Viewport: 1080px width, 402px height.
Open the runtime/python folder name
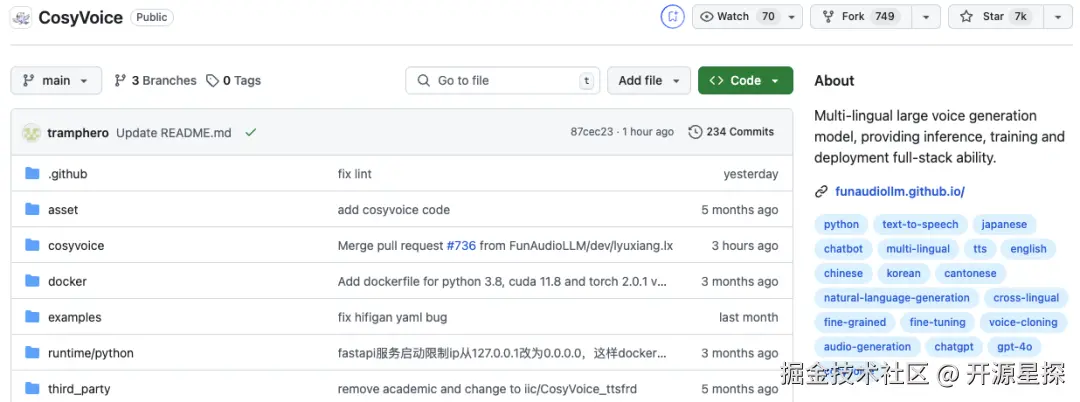91,353
